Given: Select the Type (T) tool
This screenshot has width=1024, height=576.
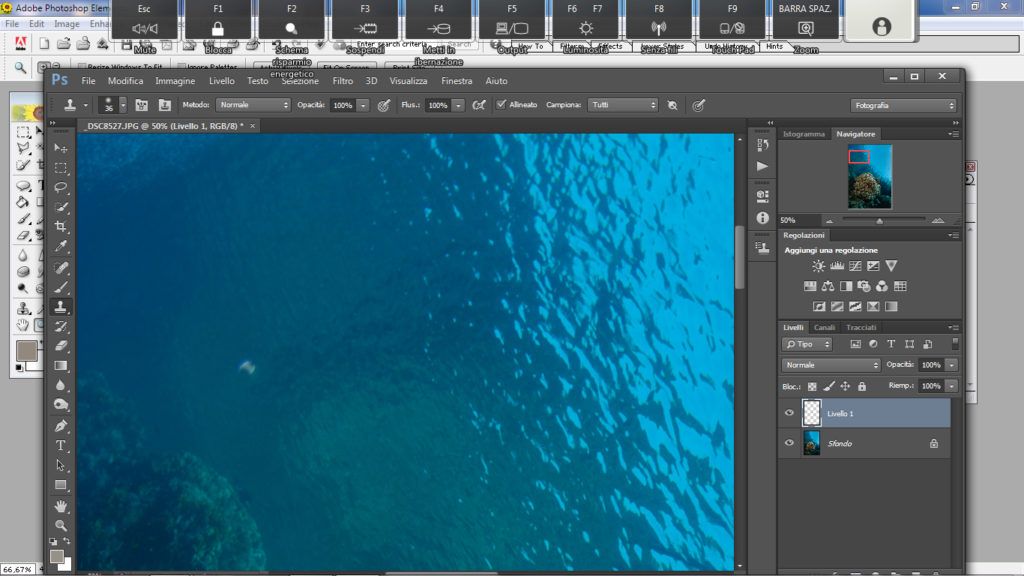Looking at the screenshot, I should point(61,445).
